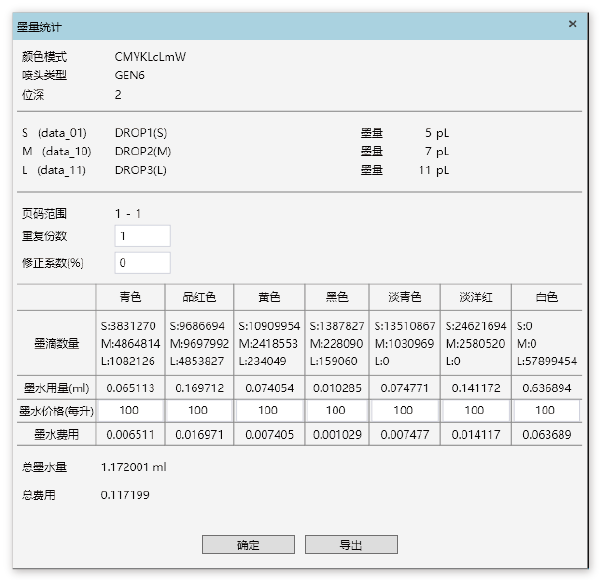The height and width of the screenshot is (580, 600).
Task: Edit the 淡洋红 ink price field
Action: [x=476, y=411]
